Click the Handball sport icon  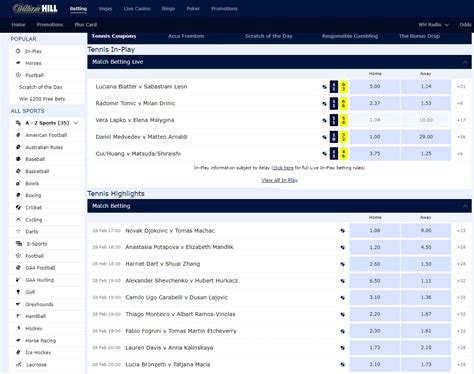click(x=18, y=316)
